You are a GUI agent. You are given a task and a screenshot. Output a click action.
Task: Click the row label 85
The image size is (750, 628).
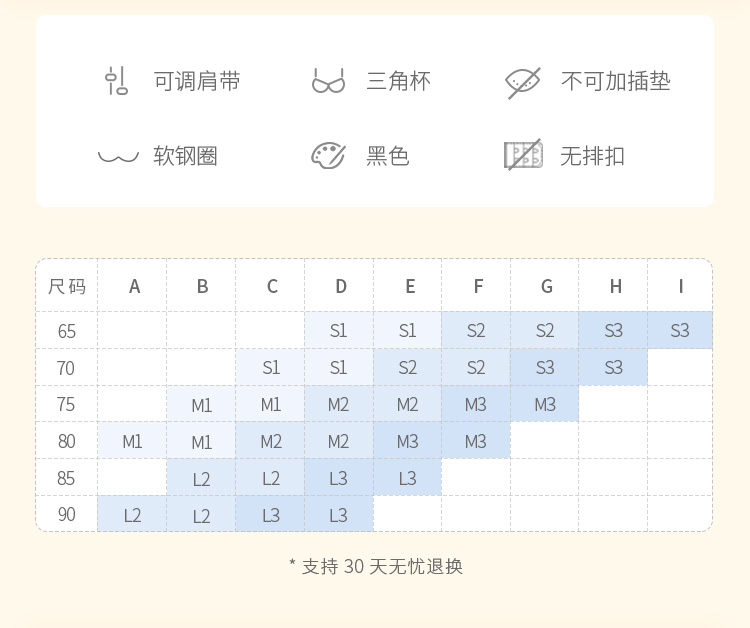coord(66,478)
